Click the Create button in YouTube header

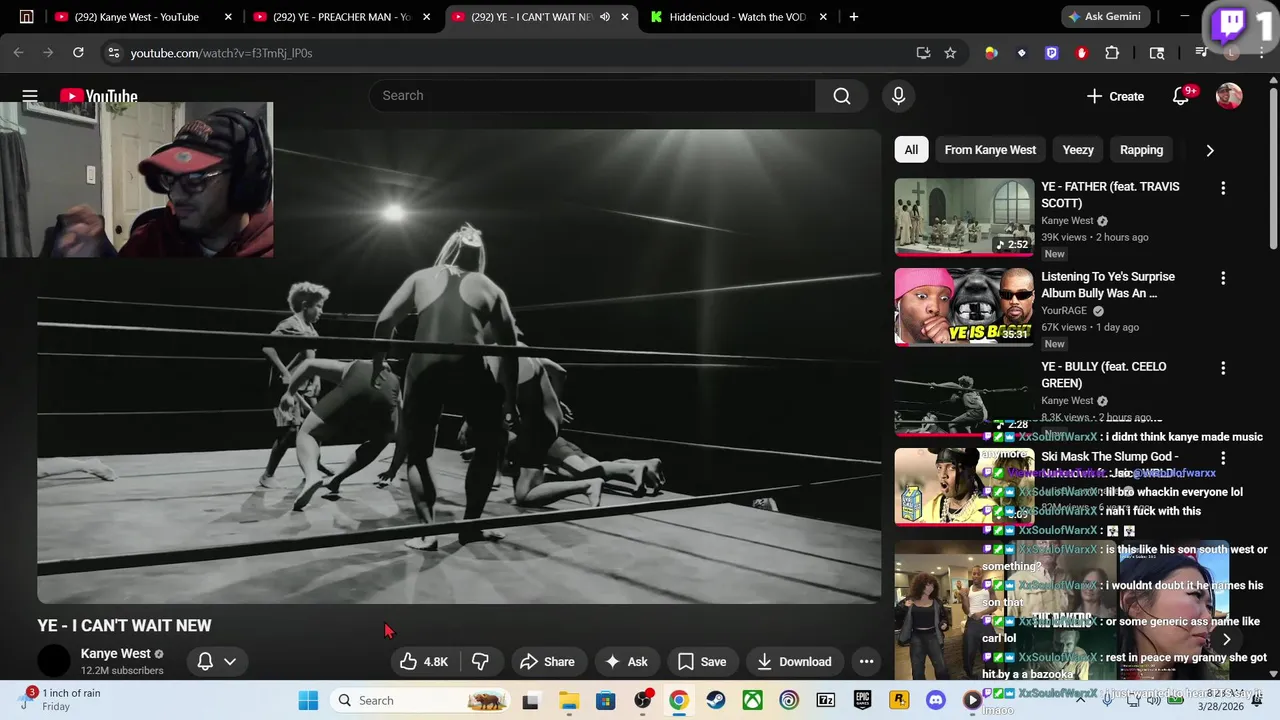pos(1115,96)
